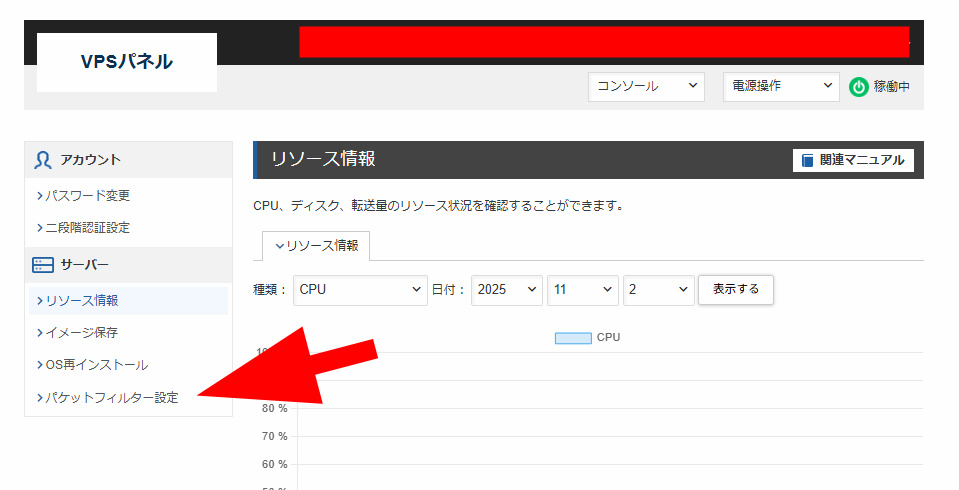The image size is (959, 490).
Task: Select the リソース情報 tab
Action: pyautogui.click(x=316, y=245)
